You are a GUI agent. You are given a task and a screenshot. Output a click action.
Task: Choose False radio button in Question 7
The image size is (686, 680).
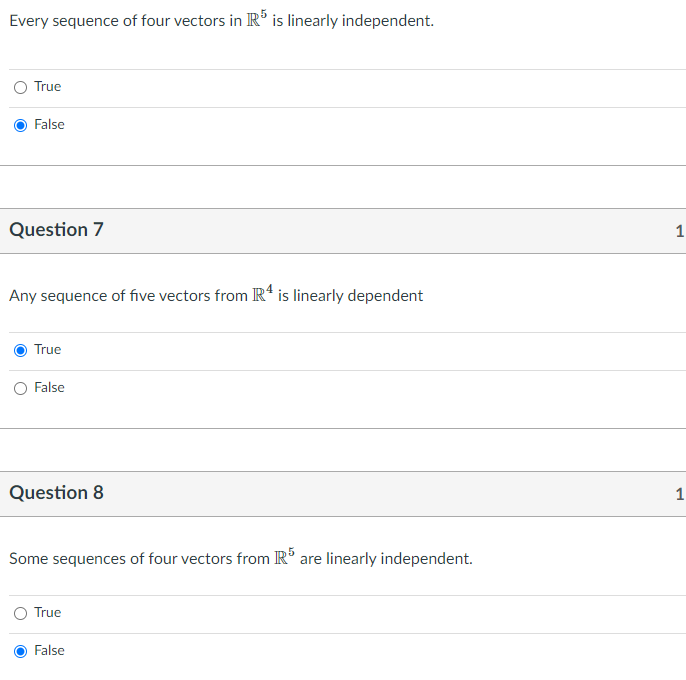pos(20,389)
